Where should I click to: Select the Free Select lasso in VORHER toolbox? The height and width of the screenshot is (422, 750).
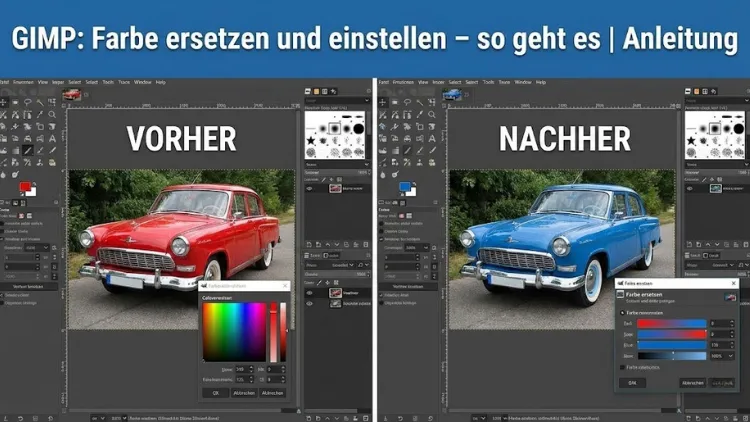click(28, 102)
